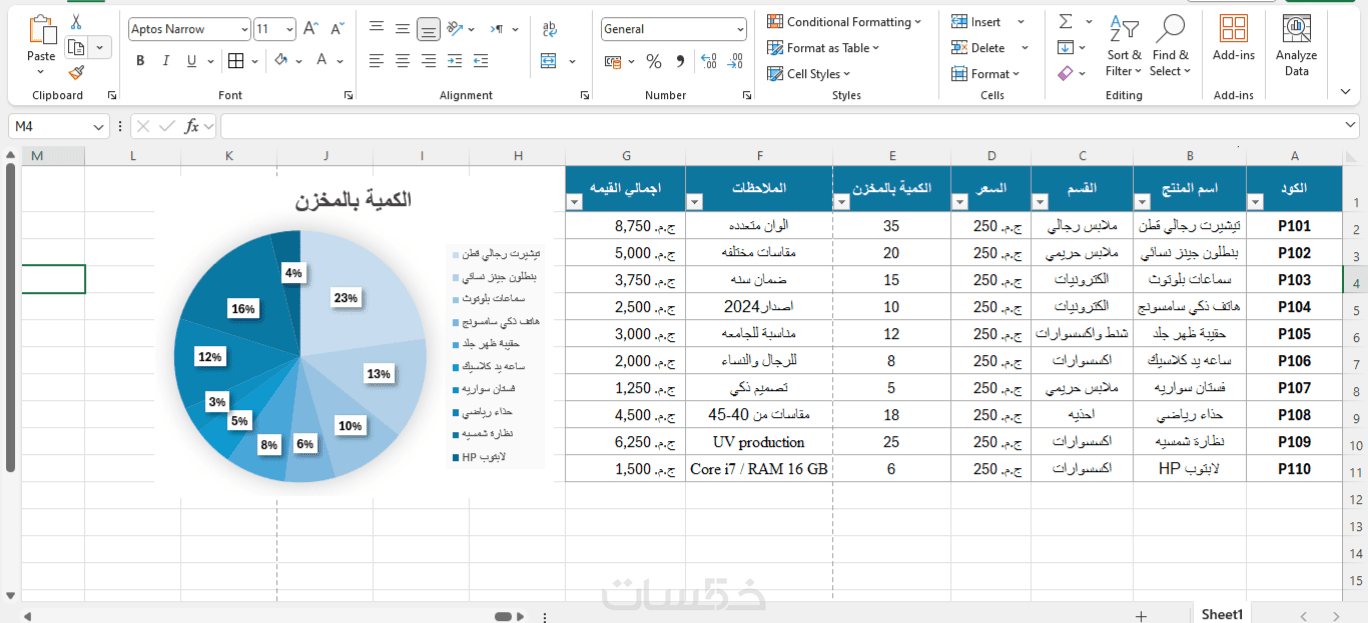
Task: Open the General number format dropdown
Action: [x=740, y=30]
